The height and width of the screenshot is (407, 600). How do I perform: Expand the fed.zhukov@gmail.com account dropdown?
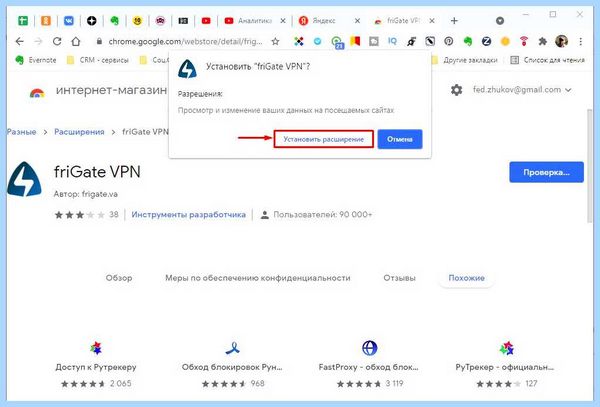tap(522, 90)
